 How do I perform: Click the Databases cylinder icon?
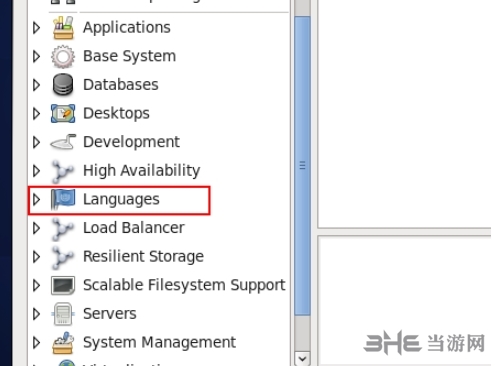click(63, 85)
